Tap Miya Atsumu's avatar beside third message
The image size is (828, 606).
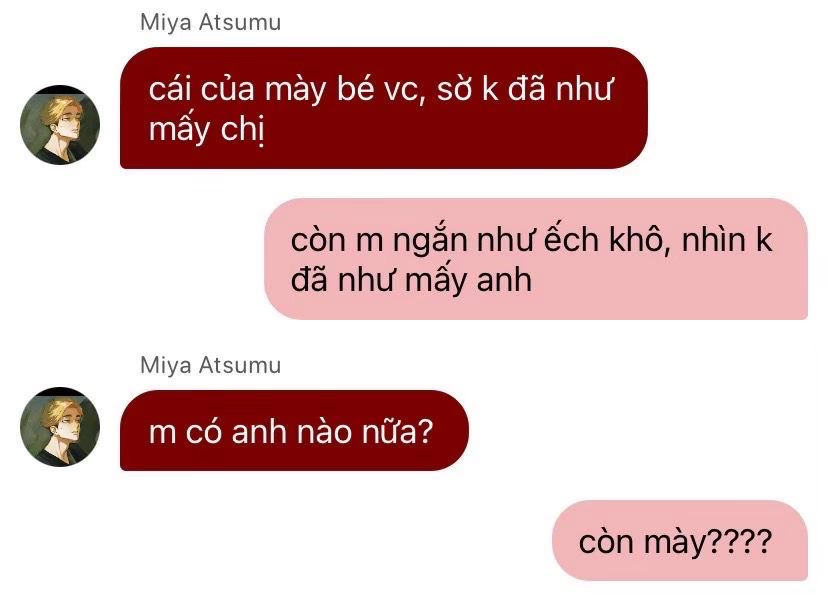pyautogui.click(x=60, y=427)
